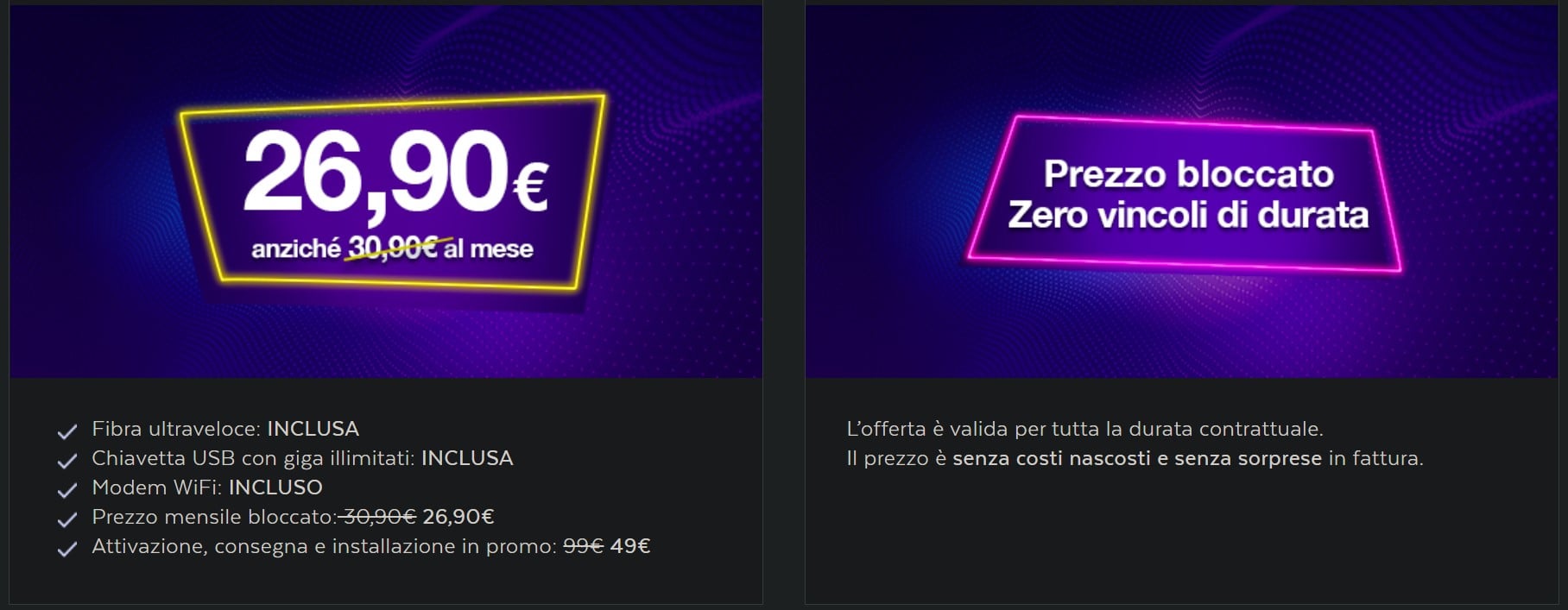Click the large 26,90 price text
The width and height of the screenshot is (1568, 610).
pos(377,173)
